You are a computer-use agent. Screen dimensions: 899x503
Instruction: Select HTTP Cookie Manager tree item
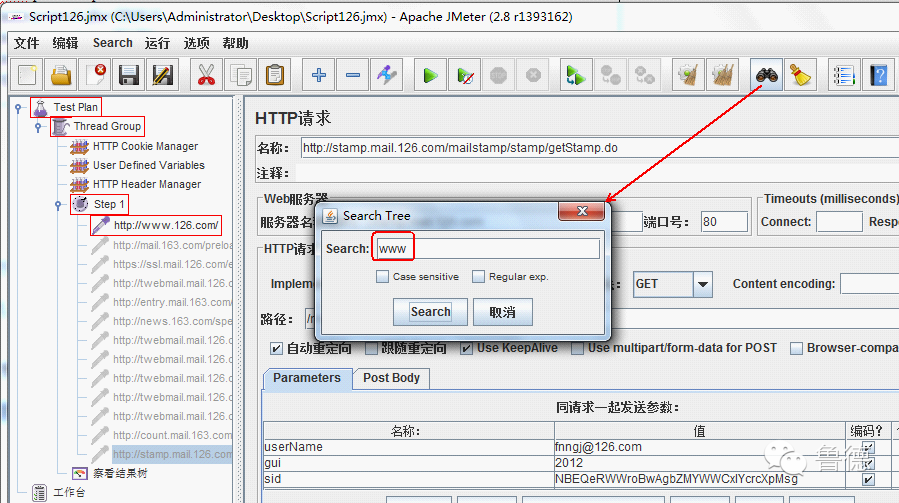[x=146, y=146]
